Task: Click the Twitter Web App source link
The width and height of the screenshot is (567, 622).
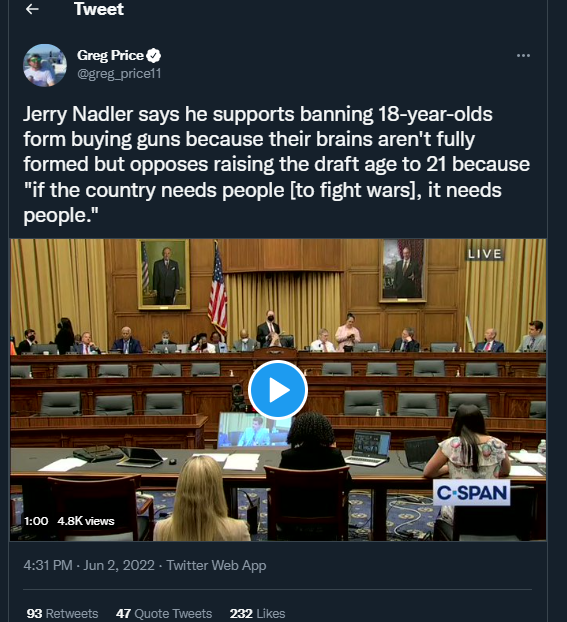Action: 216,565
